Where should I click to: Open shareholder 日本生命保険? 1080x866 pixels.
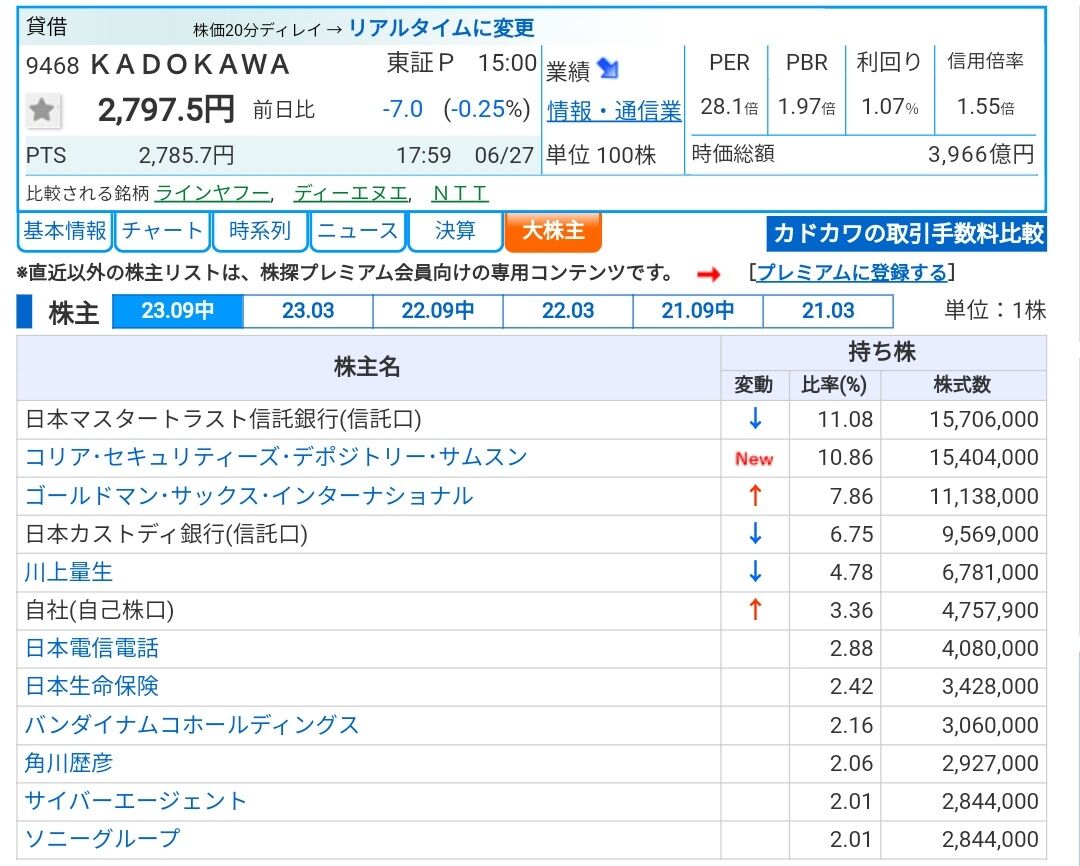click(x=92, y=686)
